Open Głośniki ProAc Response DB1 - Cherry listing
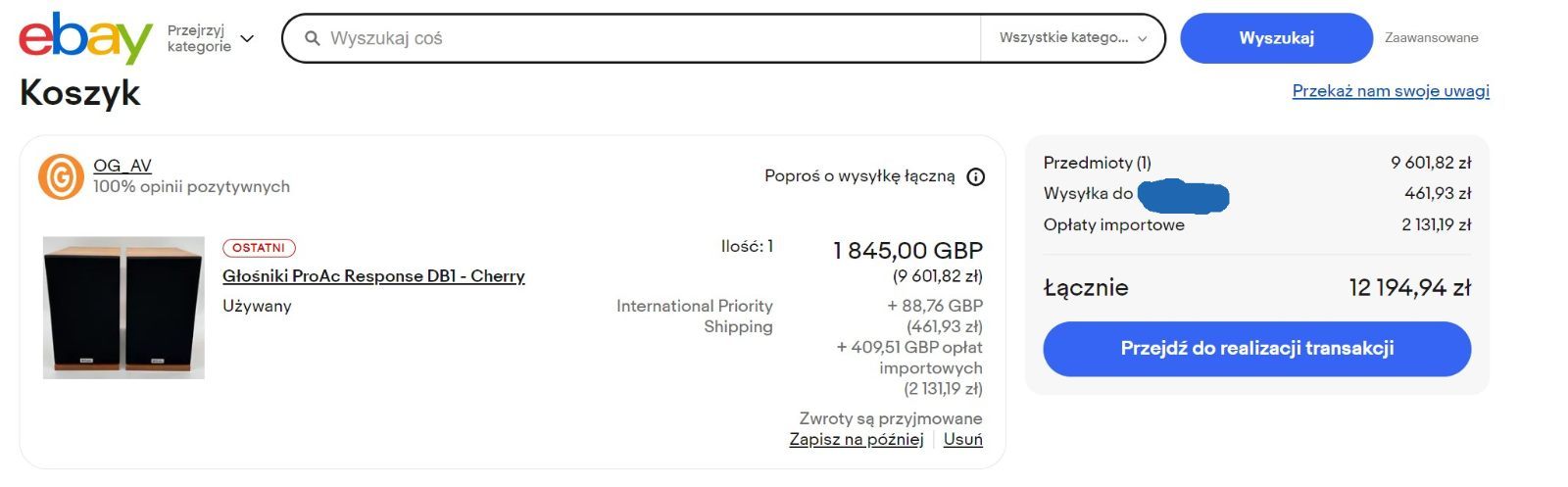This screenshot has height=487, width=1568. tap(373, 276)
